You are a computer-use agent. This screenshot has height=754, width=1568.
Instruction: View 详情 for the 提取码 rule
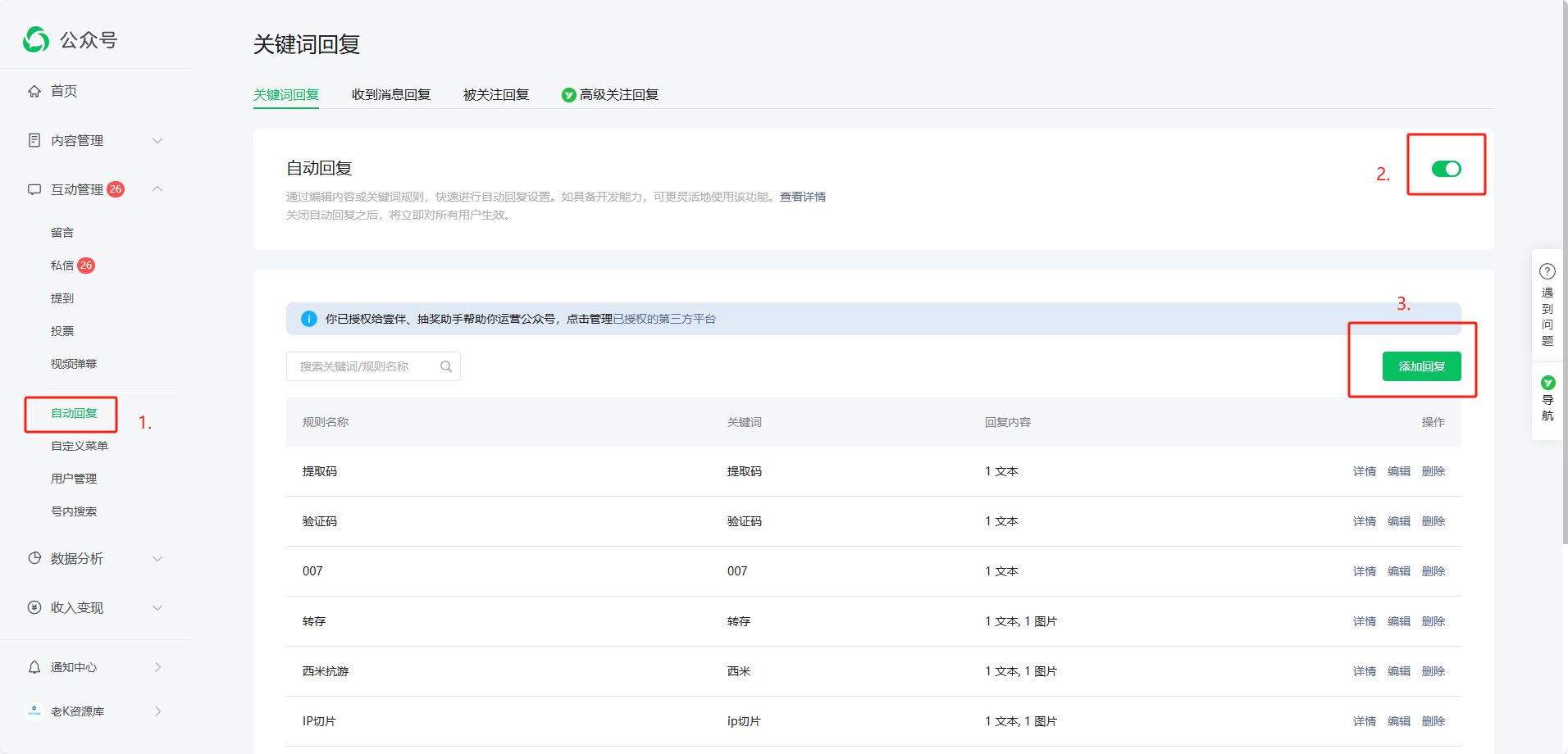pyautogui.click(x=1365, y=471)
